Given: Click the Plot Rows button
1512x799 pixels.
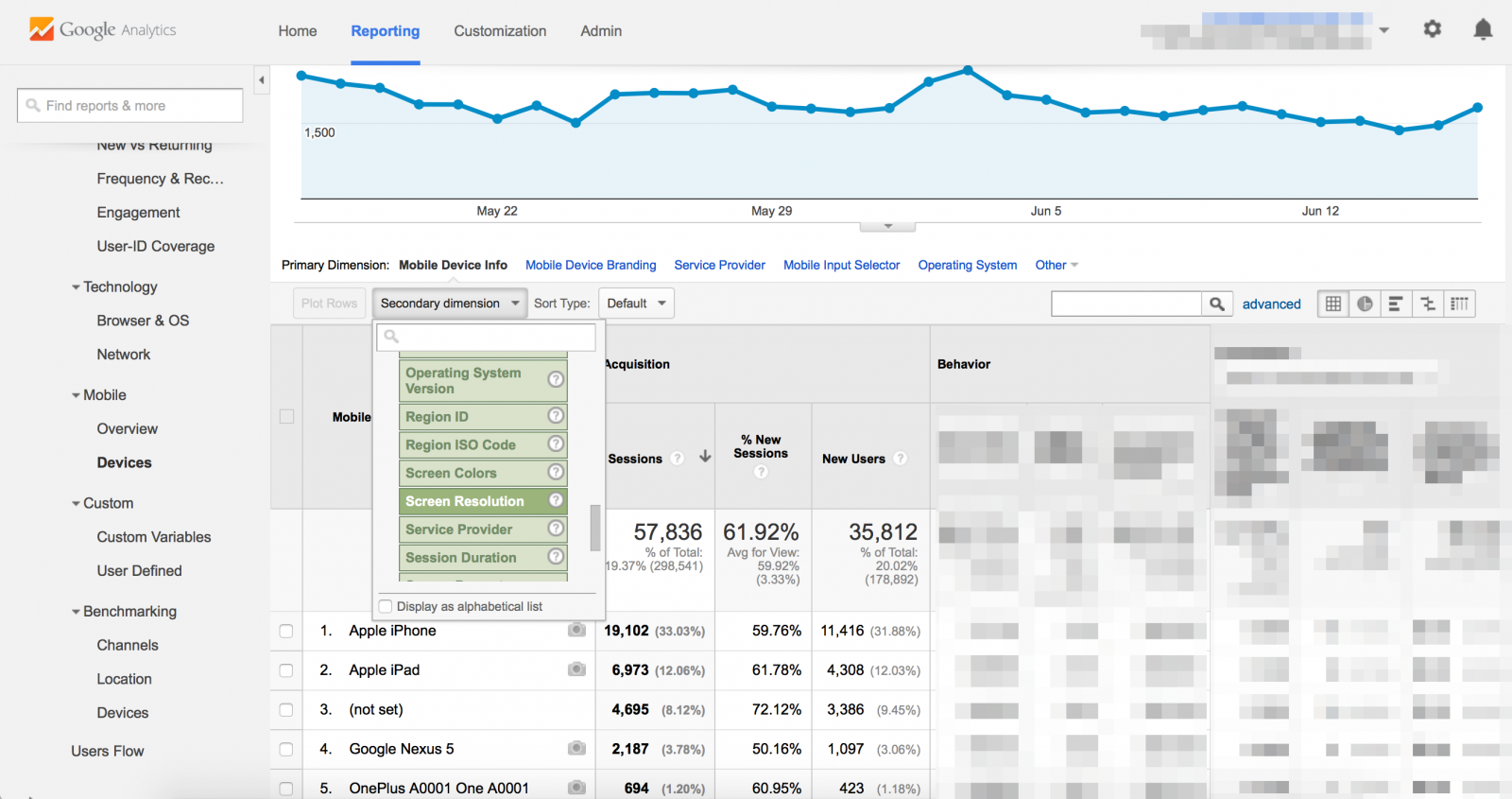Looking at the screenshot, I should pos(329,304).
